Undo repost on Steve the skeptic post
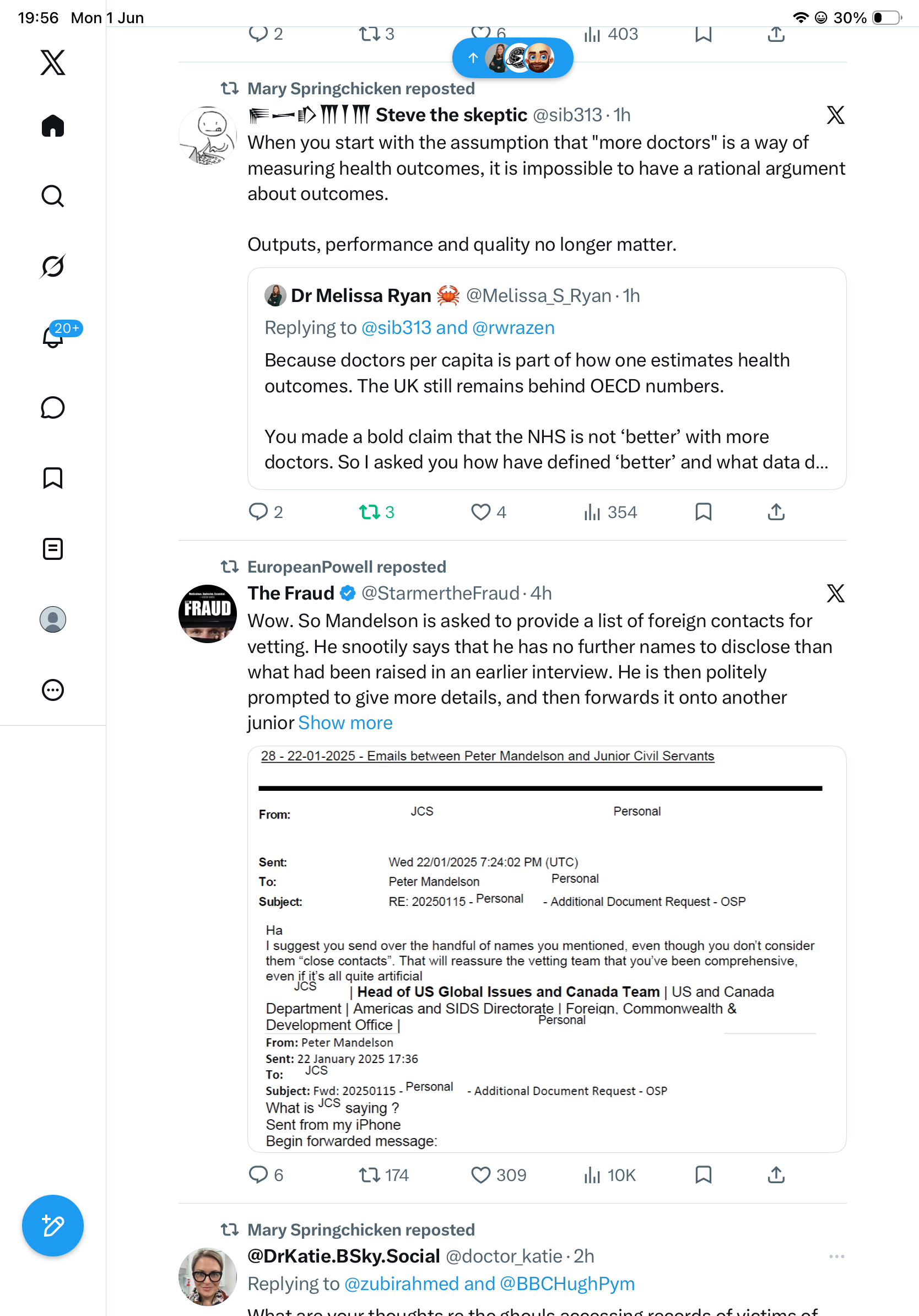 (376, 512)
